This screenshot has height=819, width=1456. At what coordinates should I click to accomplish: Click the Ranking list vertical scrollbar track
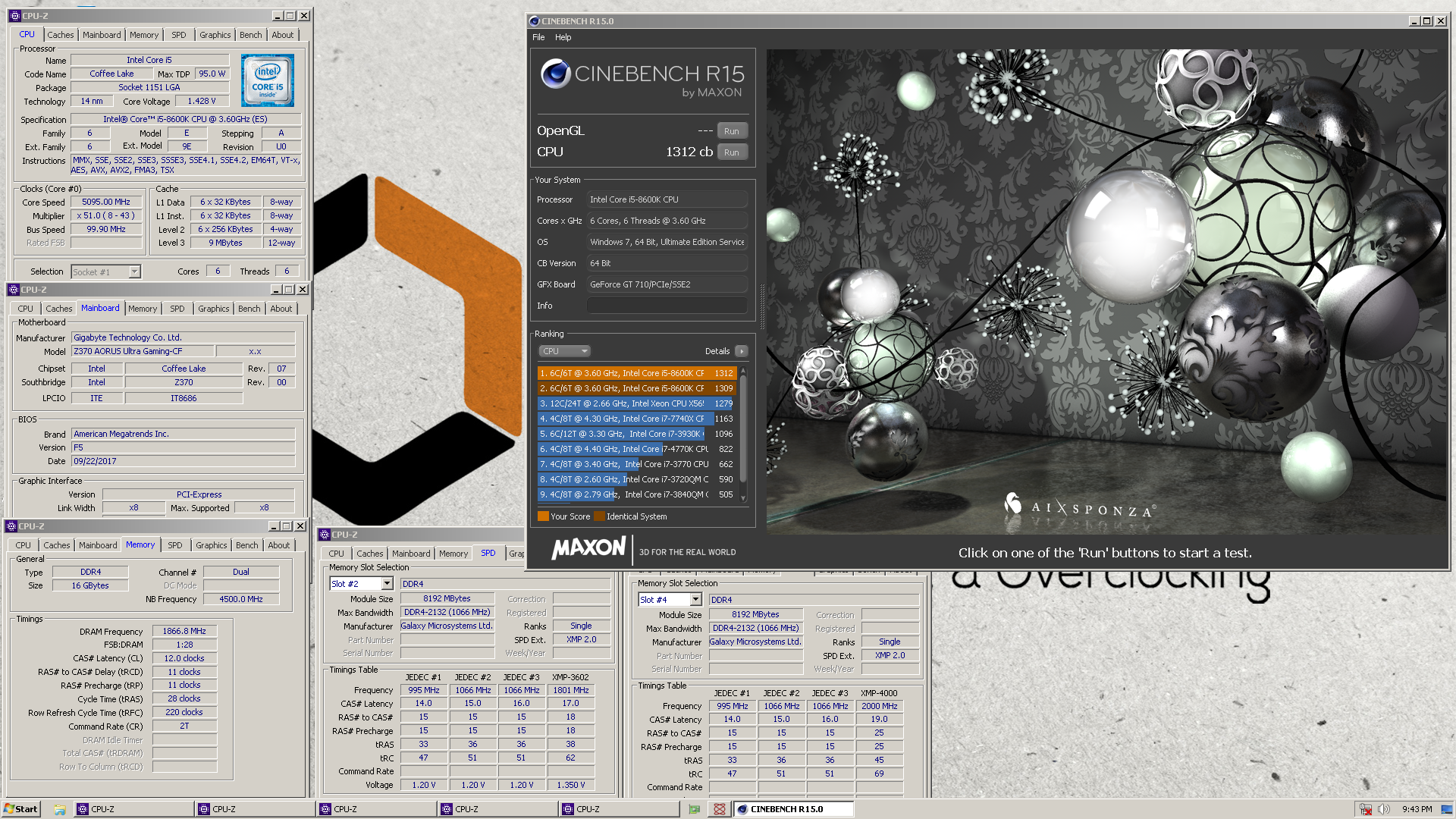point(743,435)
